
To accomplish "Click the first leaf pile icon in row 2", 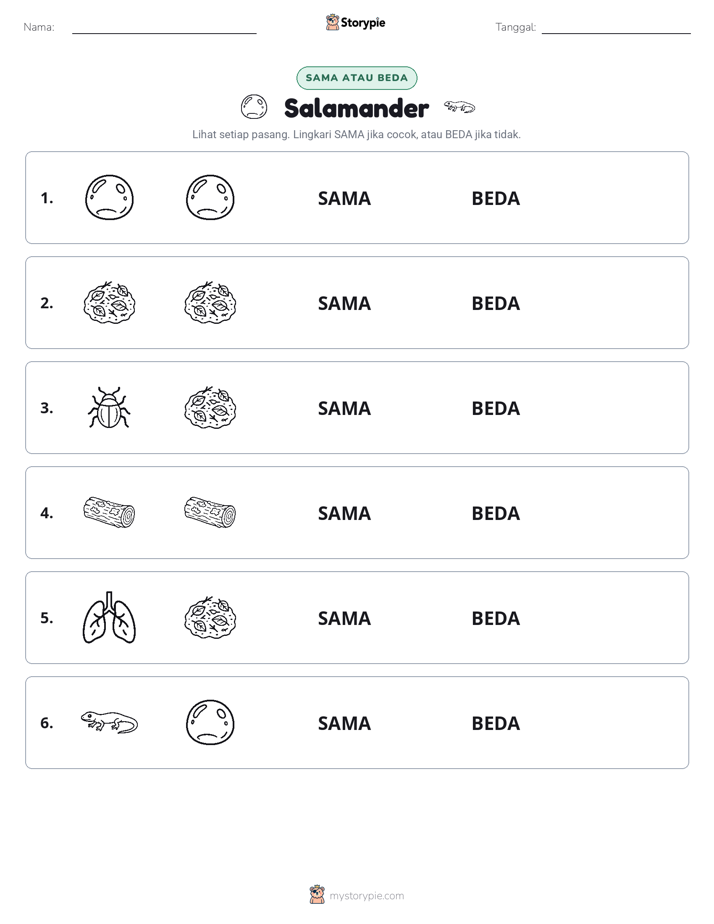I will pos(109,302).
